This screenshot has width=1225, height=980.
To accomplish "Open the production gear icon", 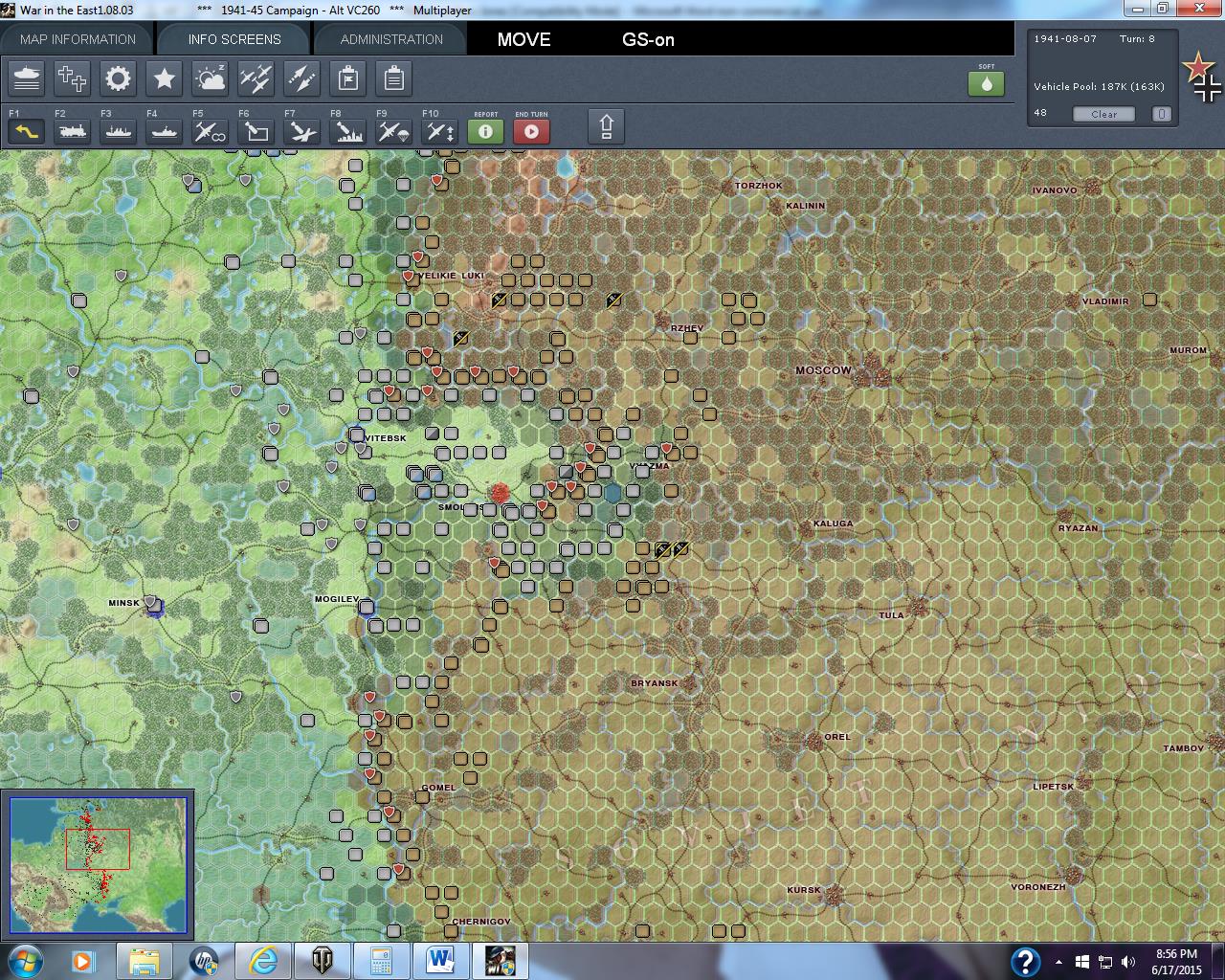I will point(118,78).
